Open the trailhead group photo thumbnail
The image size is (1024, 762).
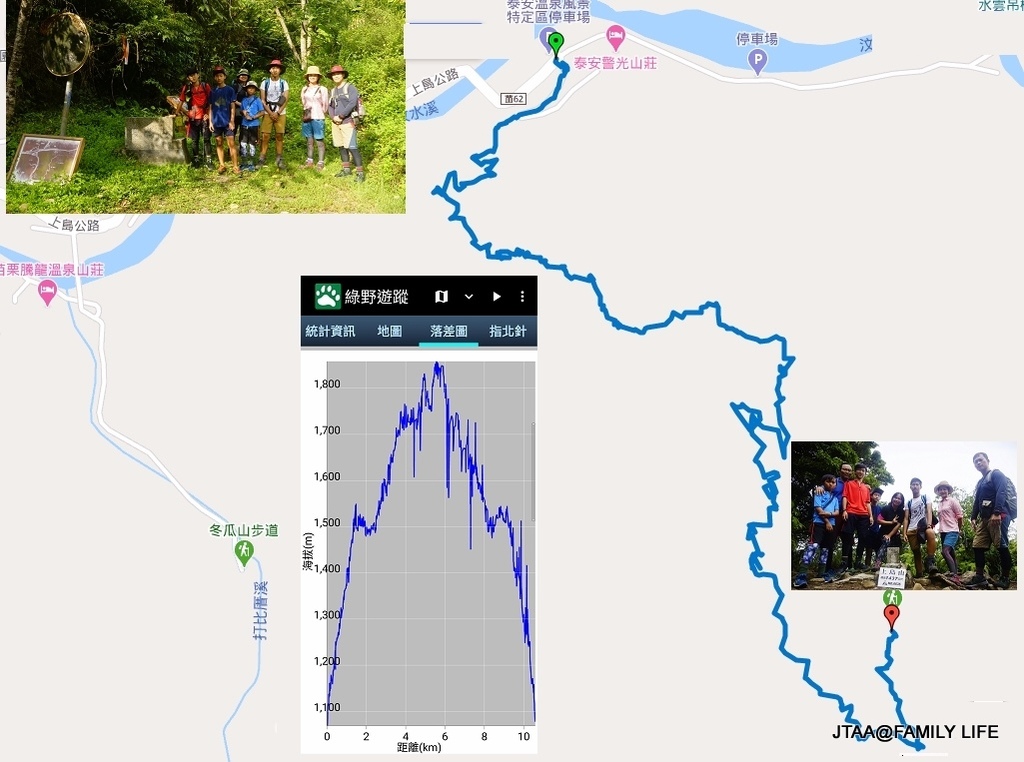206,106
